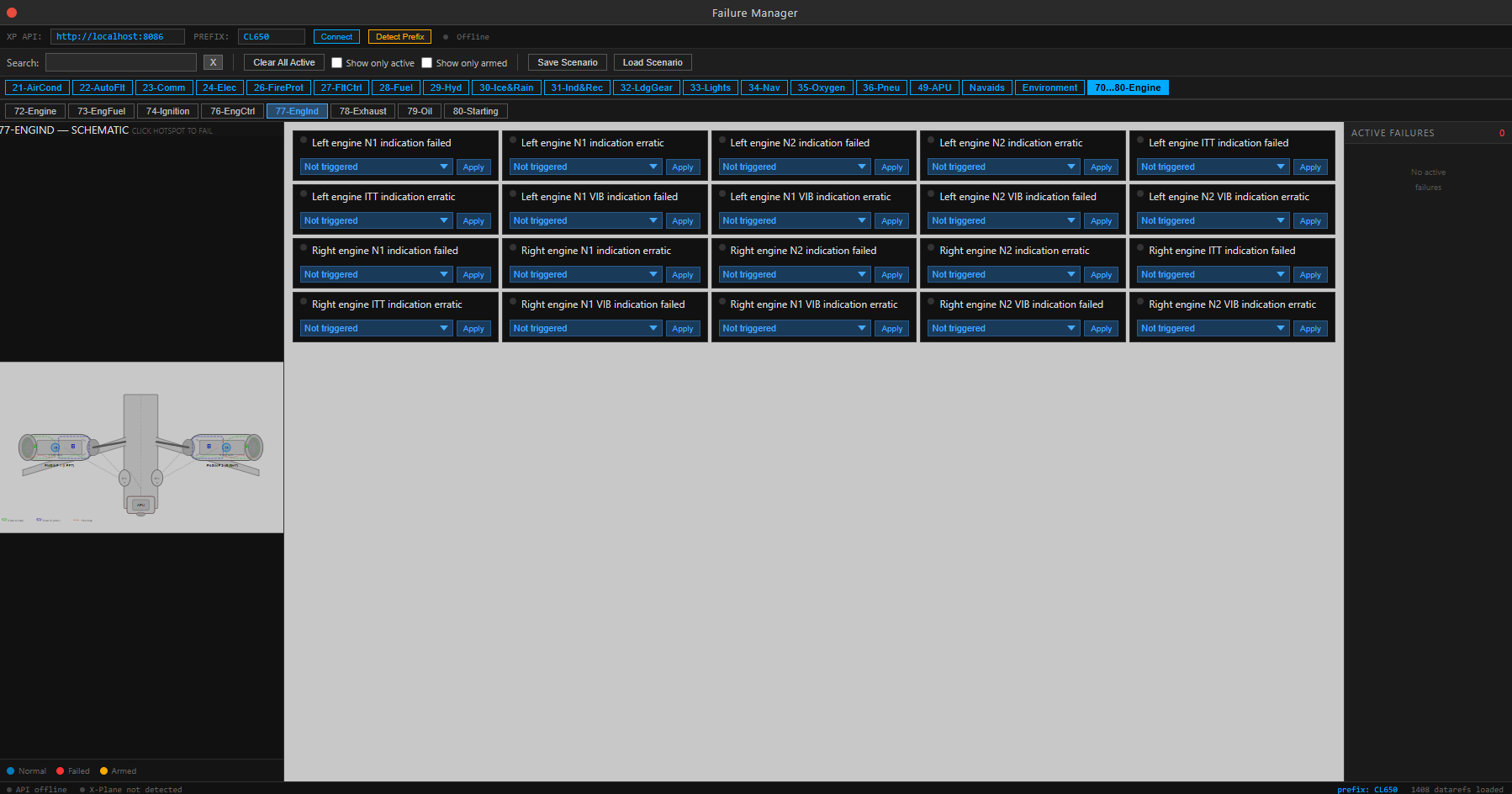Click status dot for Left engine N1 indication failed
The image size is (1512, 794).
point(304,140)
